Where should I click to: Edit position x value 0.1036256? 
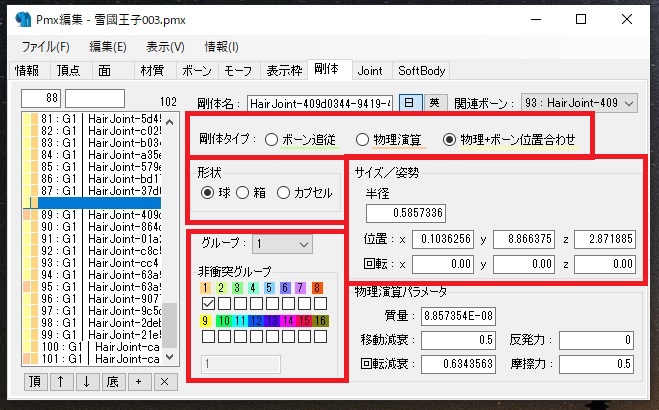[x=443, y=239]
